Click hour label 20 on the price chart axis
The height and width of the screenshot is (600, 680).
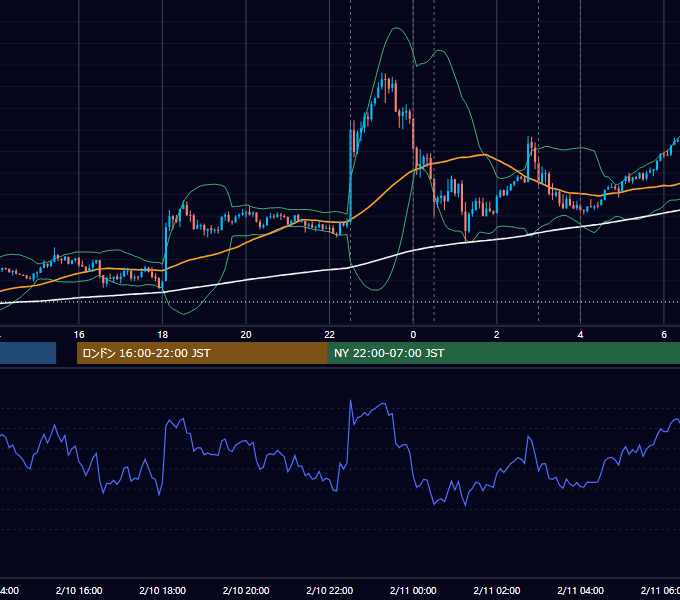click(x=246, y=335)
